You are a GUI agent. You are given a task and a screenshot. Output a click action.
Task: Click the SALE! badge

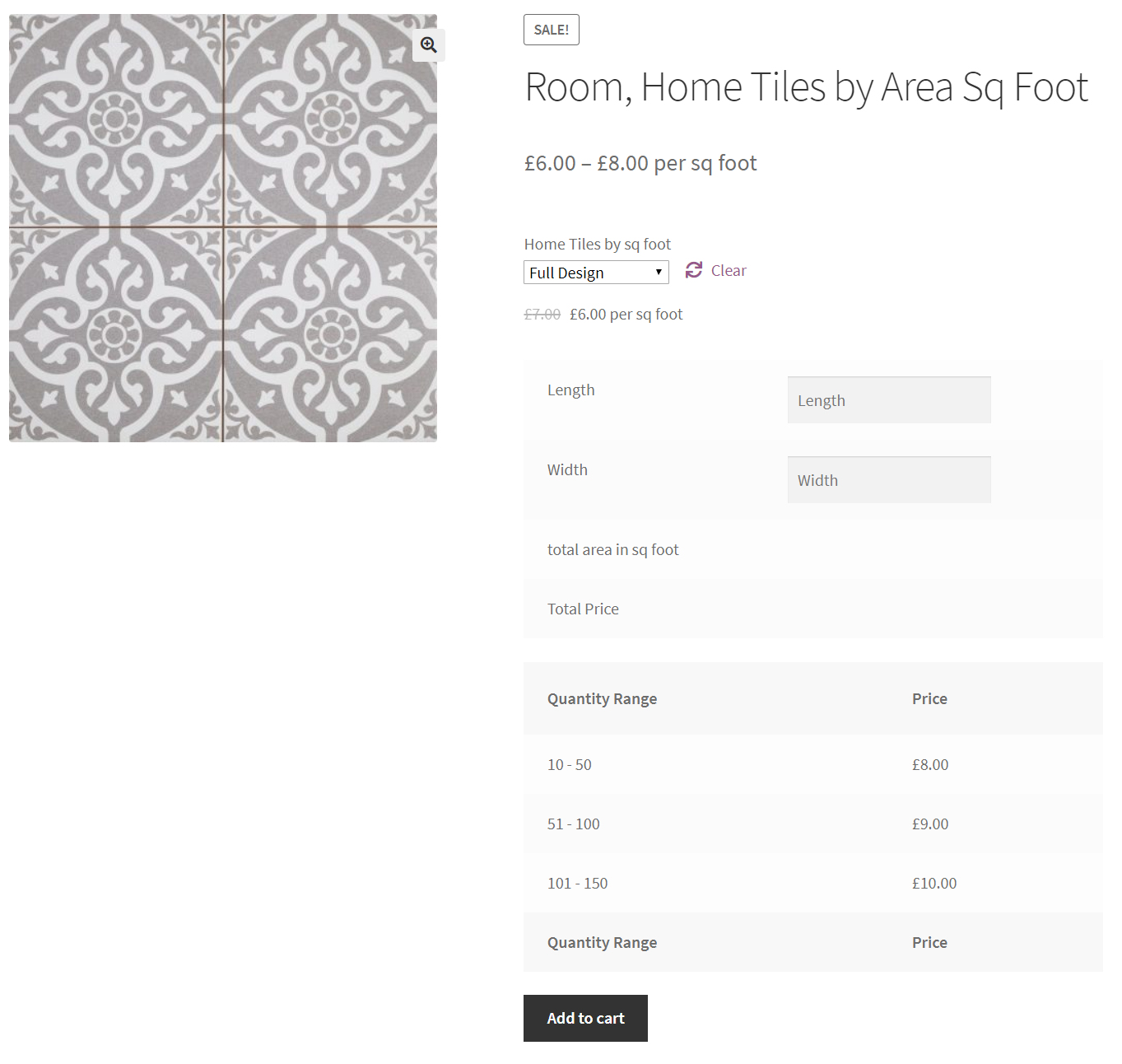[x=552, y=30]
